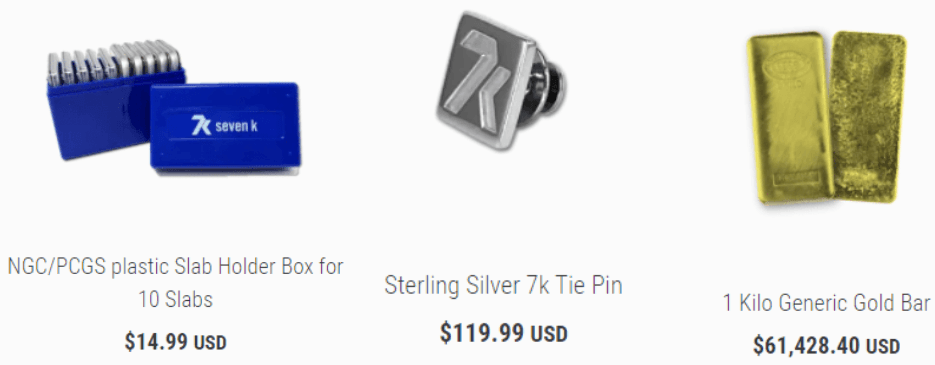Click the seven k logo on blue lid
This screenshot has height=365, width=935.
[x=224, y=126]
